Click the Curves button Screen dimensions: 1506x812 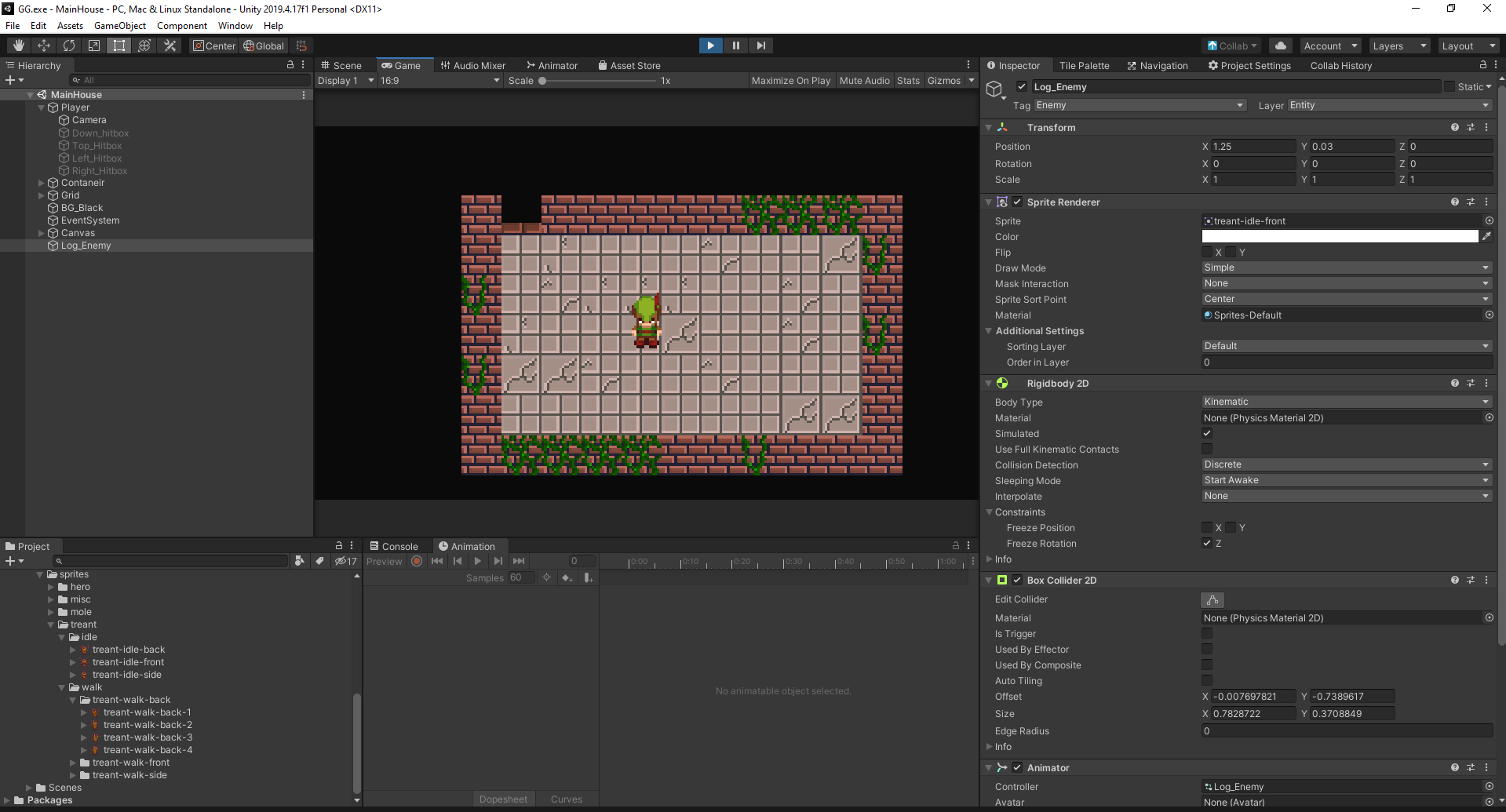pos(567,799)
